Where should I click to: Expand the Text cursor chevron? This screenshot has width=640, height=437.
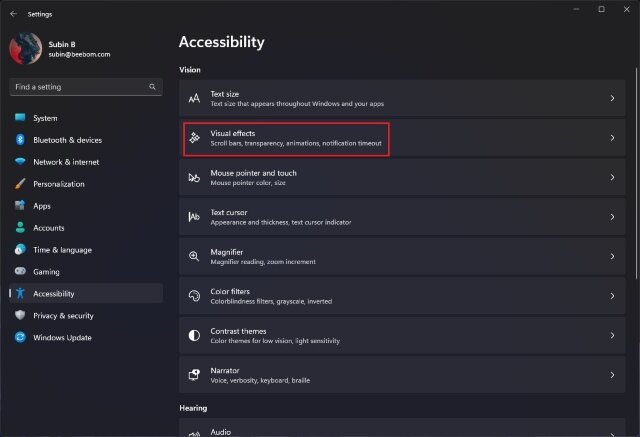[x=612, y=217]
